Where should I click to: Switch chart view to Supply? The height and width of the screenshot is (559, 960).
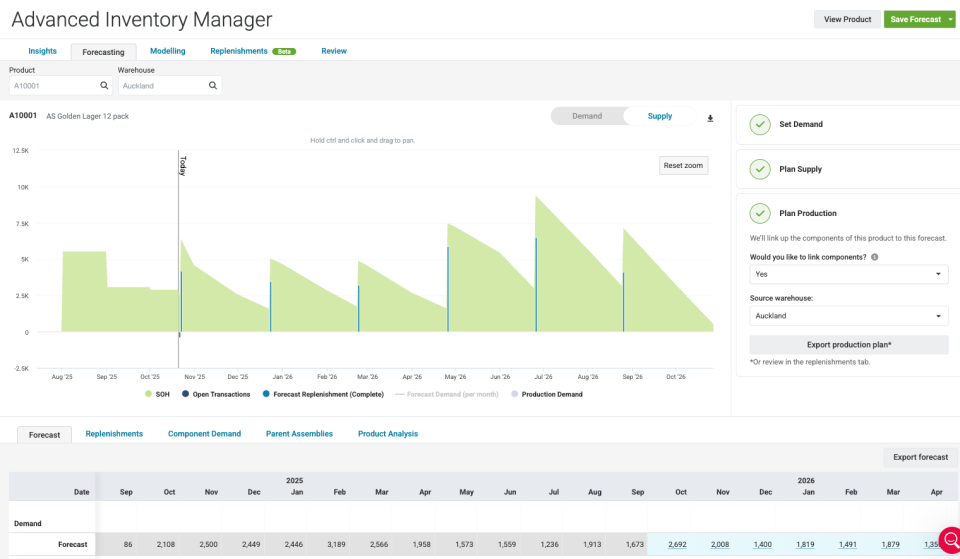(x=660, y=116)
